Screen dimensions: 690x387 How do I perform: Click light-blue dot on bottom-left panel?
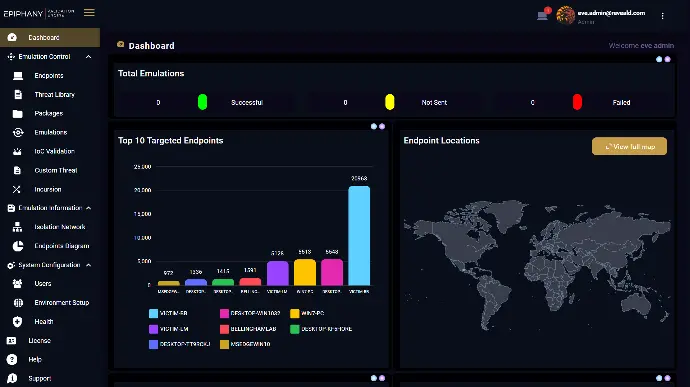[x=374, y=378]
